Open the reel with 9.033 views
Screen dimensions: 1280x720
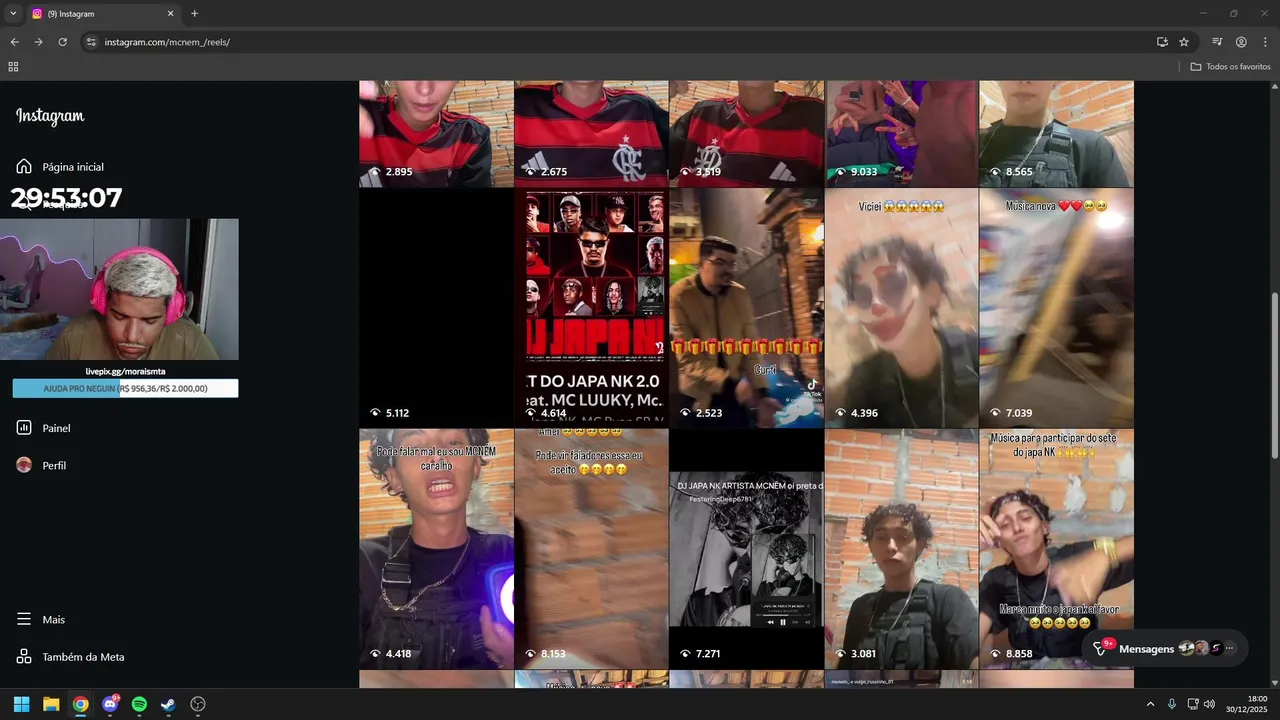pos(901,134)
